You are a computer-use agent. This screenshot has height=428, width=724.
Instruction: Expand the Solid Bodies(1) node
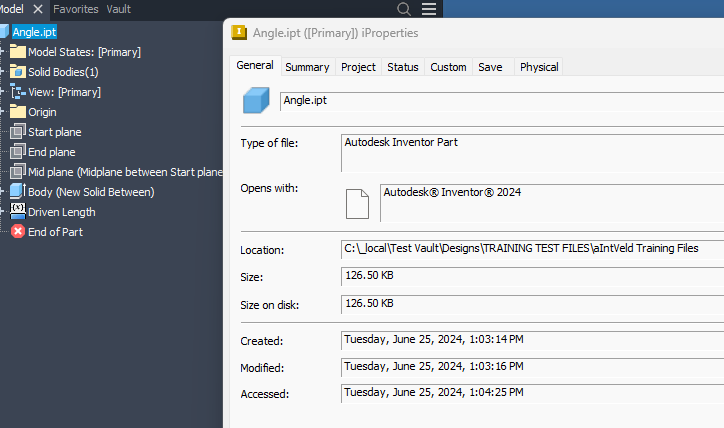point(2,72)
